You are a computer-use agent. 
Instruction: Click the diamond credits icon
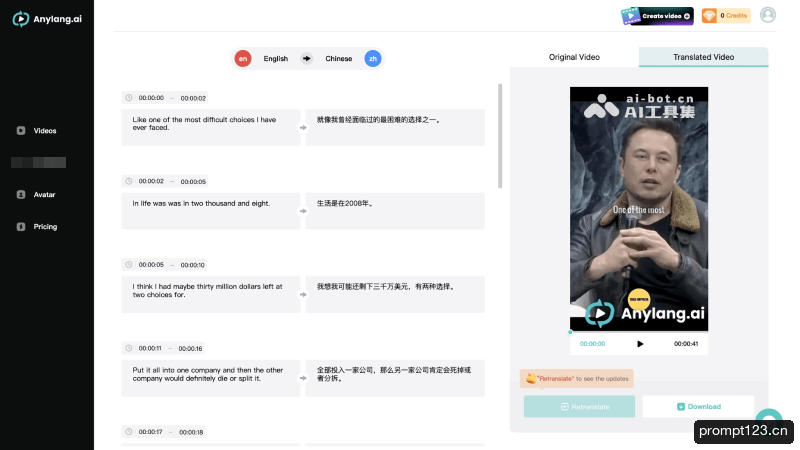709,16
